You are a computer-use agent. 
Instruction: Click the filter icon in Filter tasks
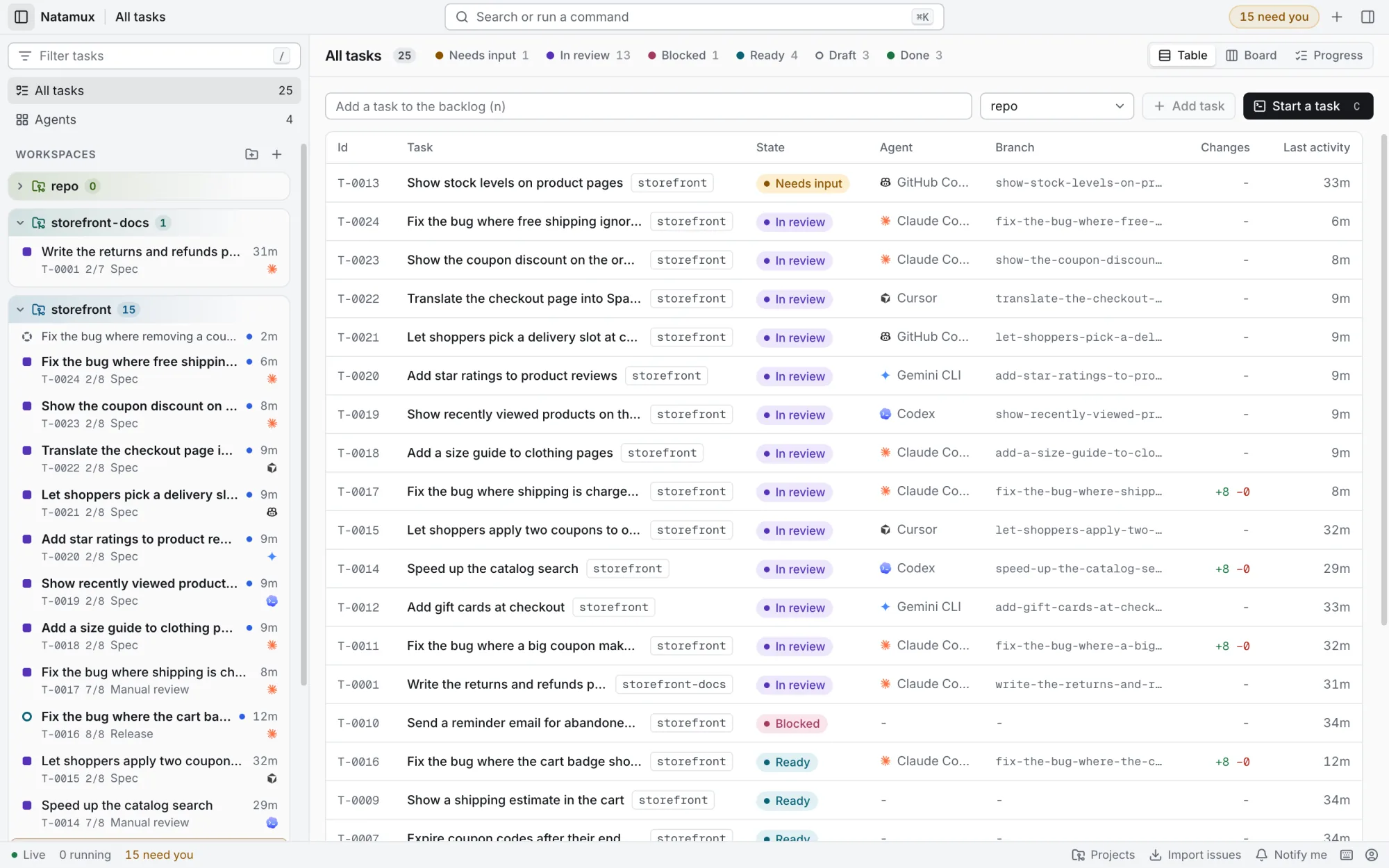[25, 56]
